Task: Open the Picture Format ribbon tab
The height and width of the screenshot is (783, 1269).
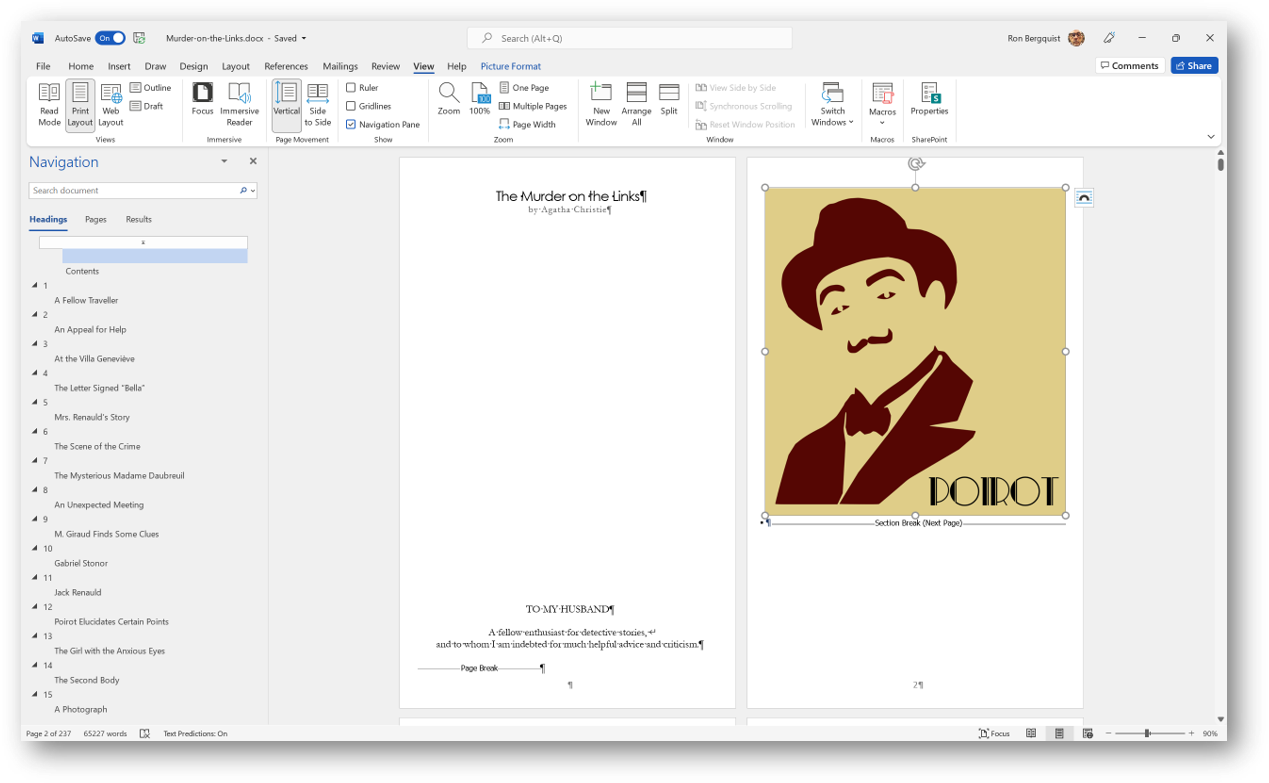Action: pos(510,66)
